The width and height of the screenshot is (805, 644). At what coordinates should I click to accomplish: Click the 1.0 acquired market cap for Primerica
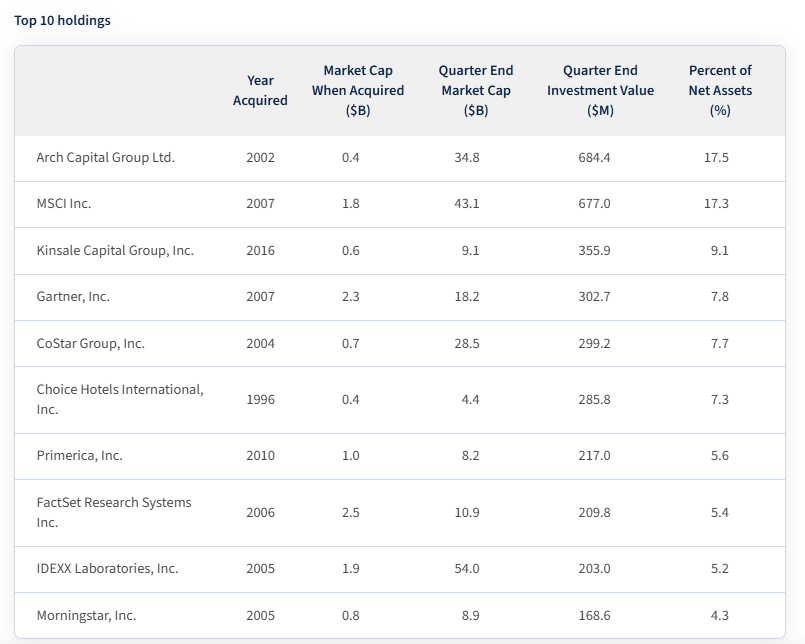tap(351, 456)
